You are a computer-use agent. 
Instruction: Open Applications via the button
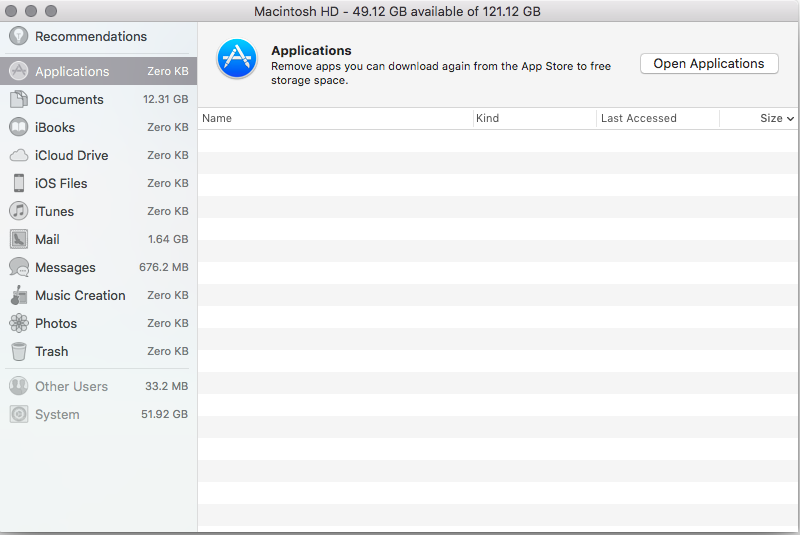(x=709, y=64)
